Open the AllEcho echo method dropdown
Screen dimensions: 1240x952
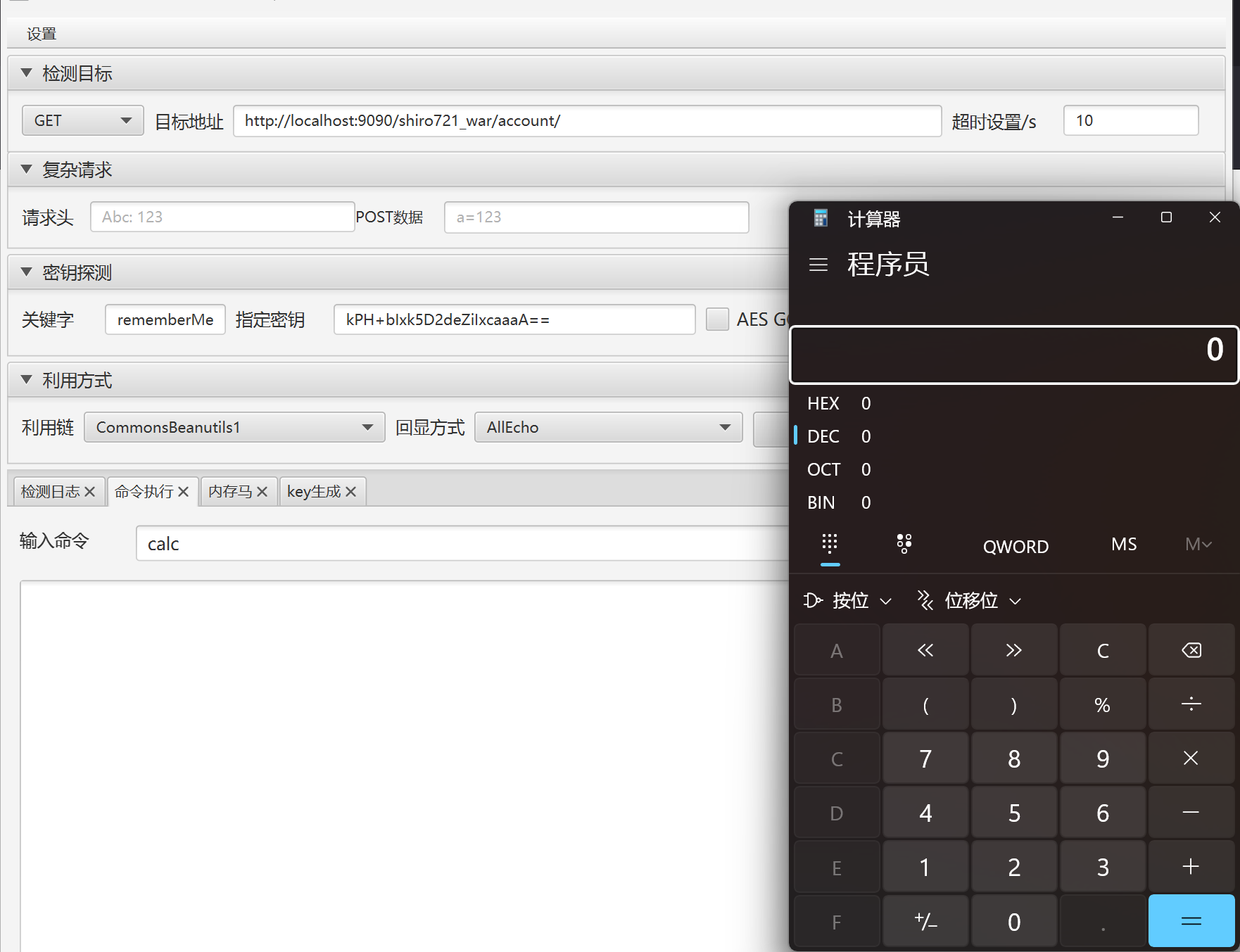tap(609, 427)
